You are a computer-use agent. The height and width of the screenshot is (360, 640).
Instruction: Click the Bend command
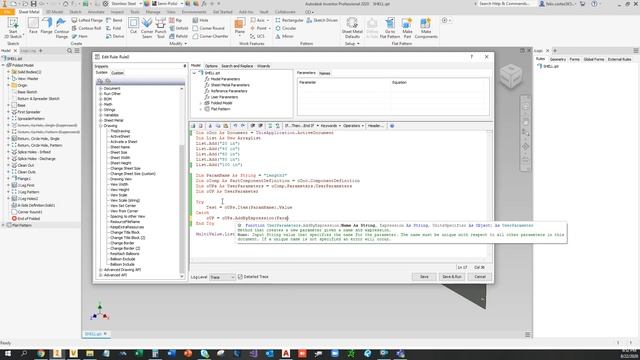point(114,20)
